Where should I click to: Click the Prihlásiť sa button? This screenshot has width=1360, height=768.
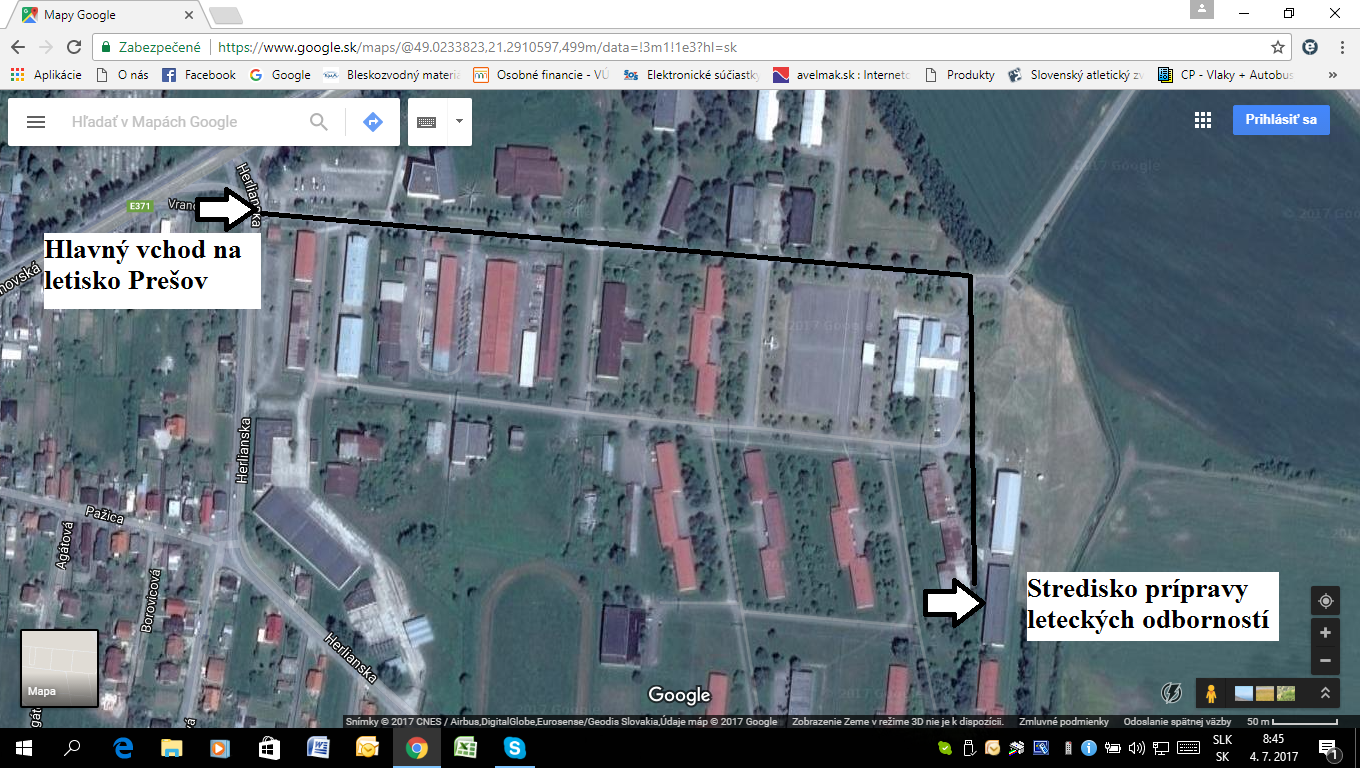click(x=1281, y=119)
